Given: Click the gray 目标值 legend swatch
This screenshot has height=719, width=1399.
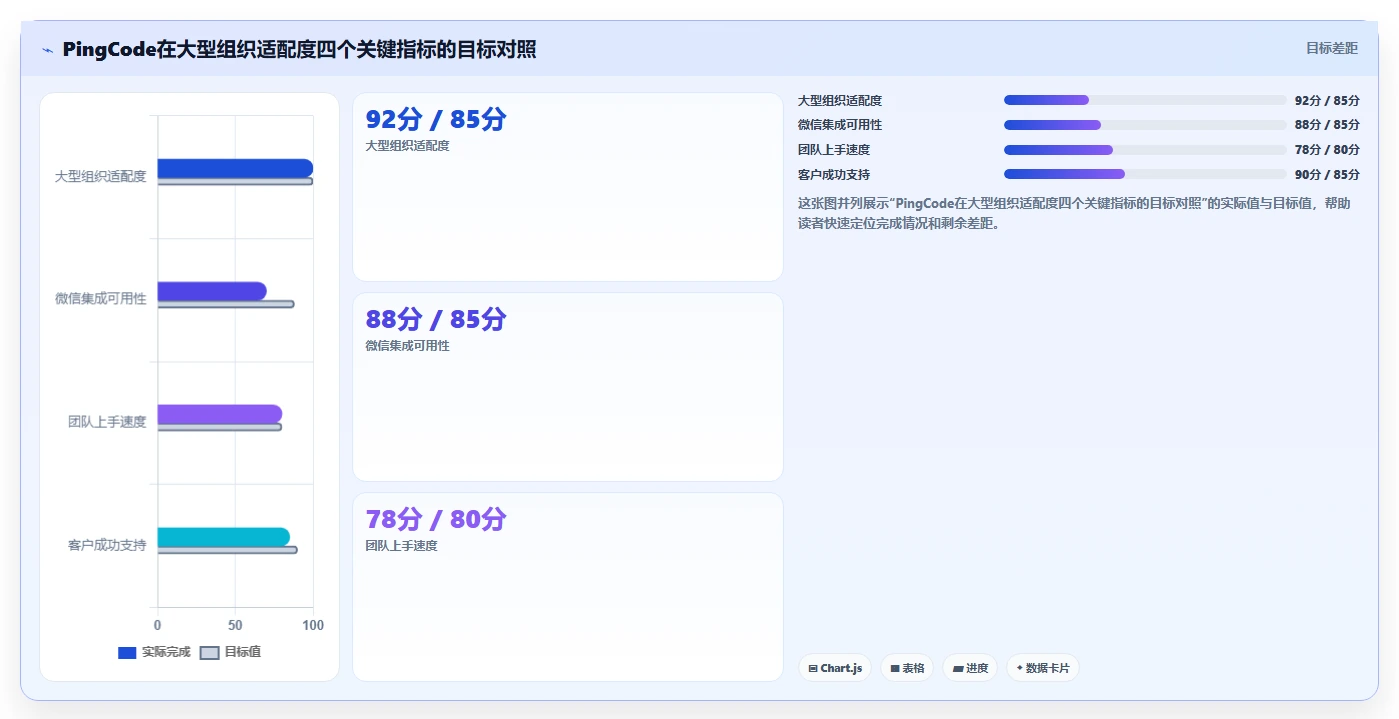Looking at the screenshot, I should tap(209, 653).
